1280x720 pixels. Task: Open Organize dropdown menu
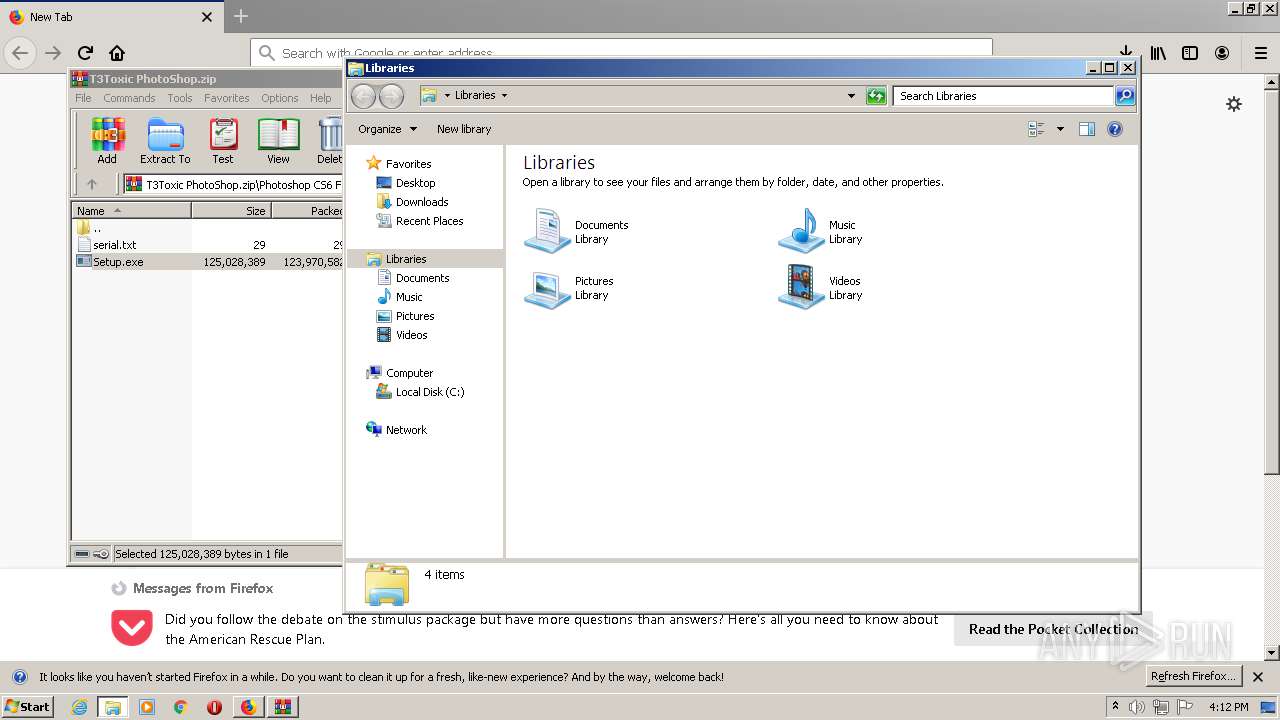[387, 129]
